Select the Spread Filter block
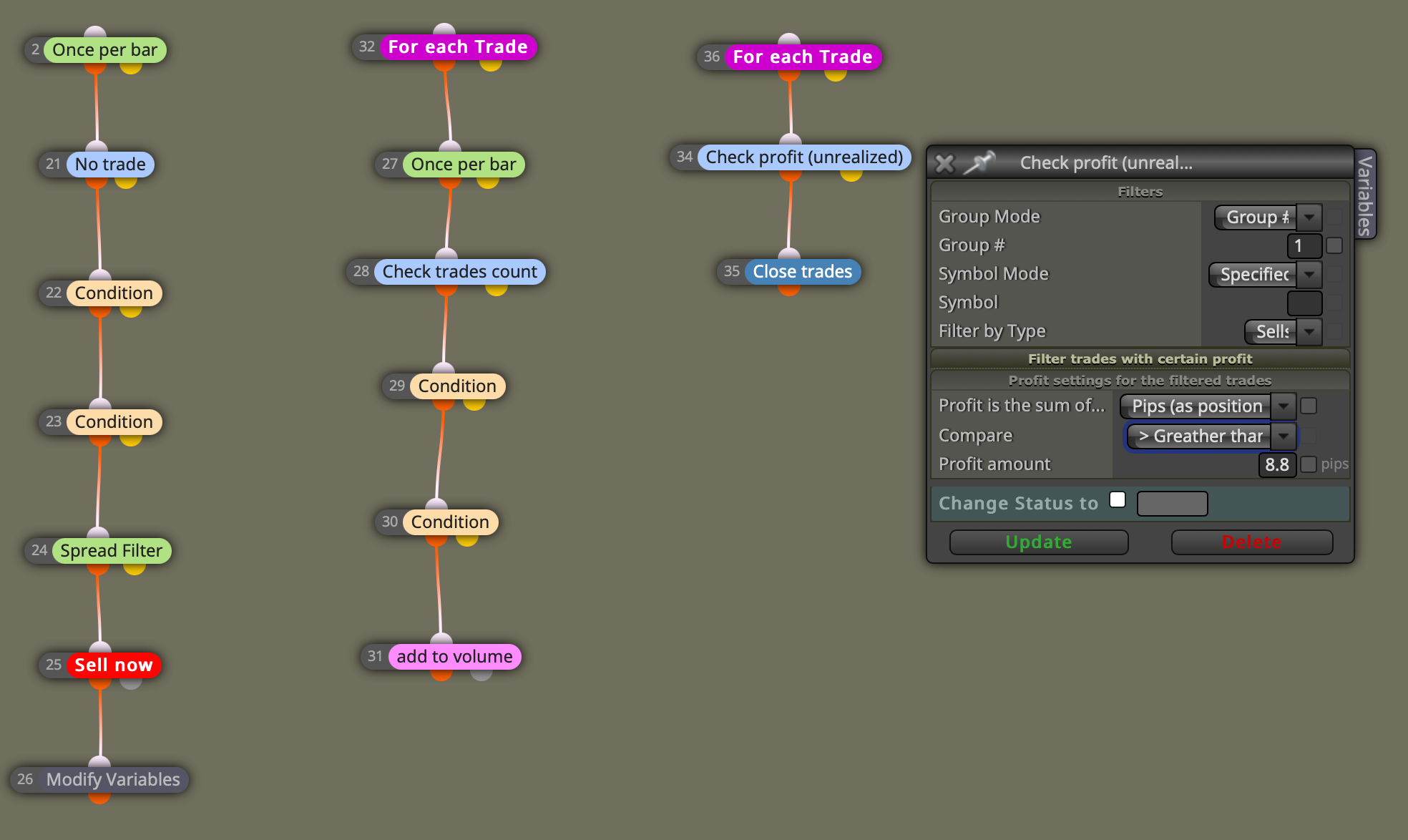This screenshot has height=840, width=1408. [x=112, y=551]
